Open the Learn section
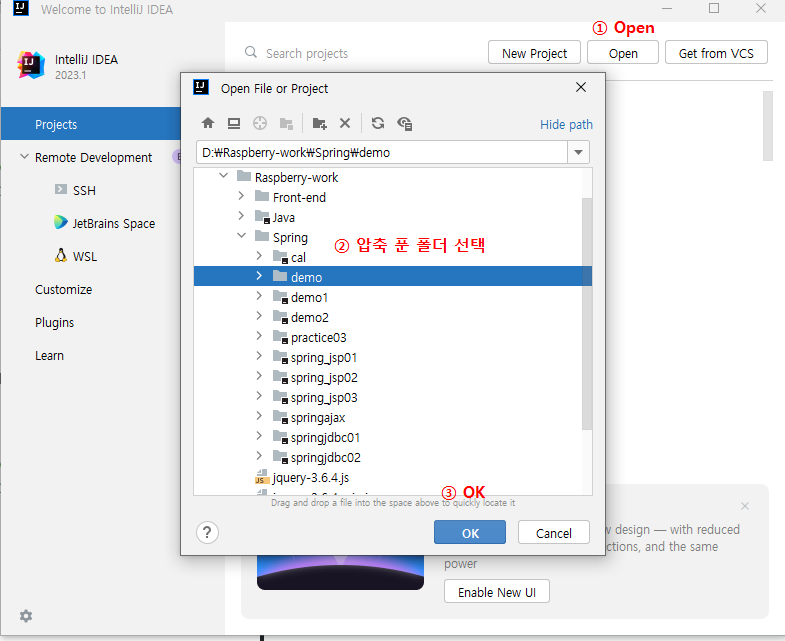Image resolution: width=785 pixels, height=641 pixels. [x=49, y=356]
